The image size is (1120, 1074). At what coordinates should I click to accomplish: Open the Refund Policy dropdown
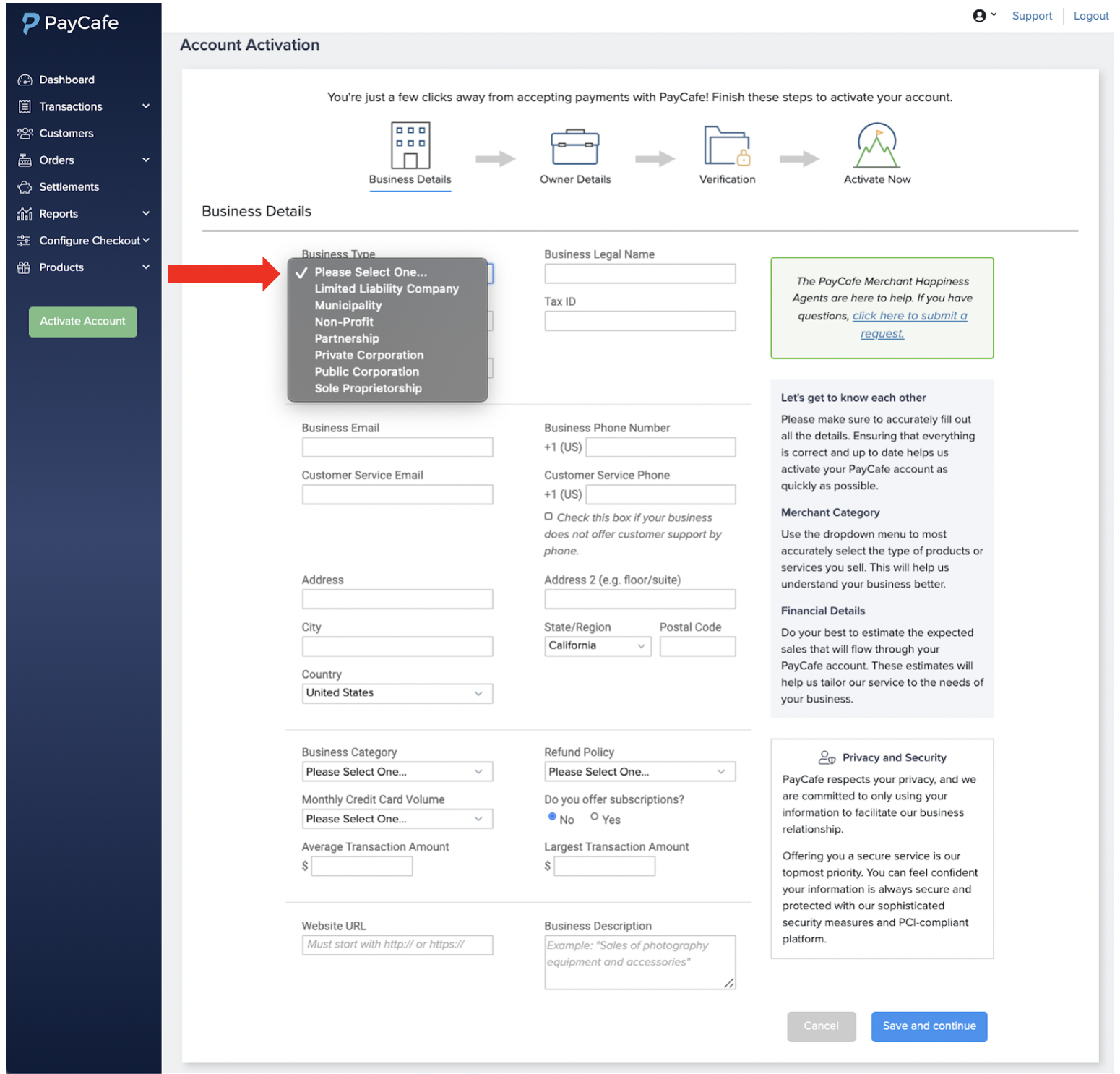(x=639, y=772)
